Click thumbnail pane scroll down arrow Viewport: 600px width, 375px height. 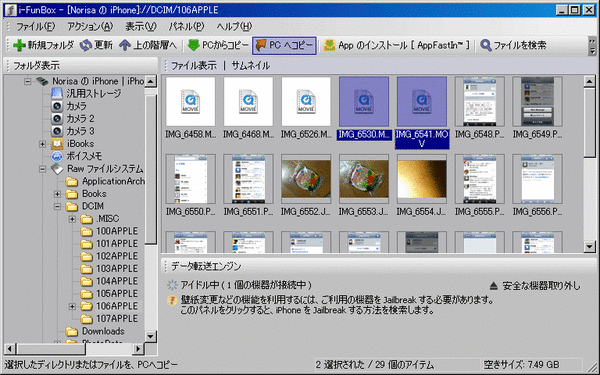[589, 247]
